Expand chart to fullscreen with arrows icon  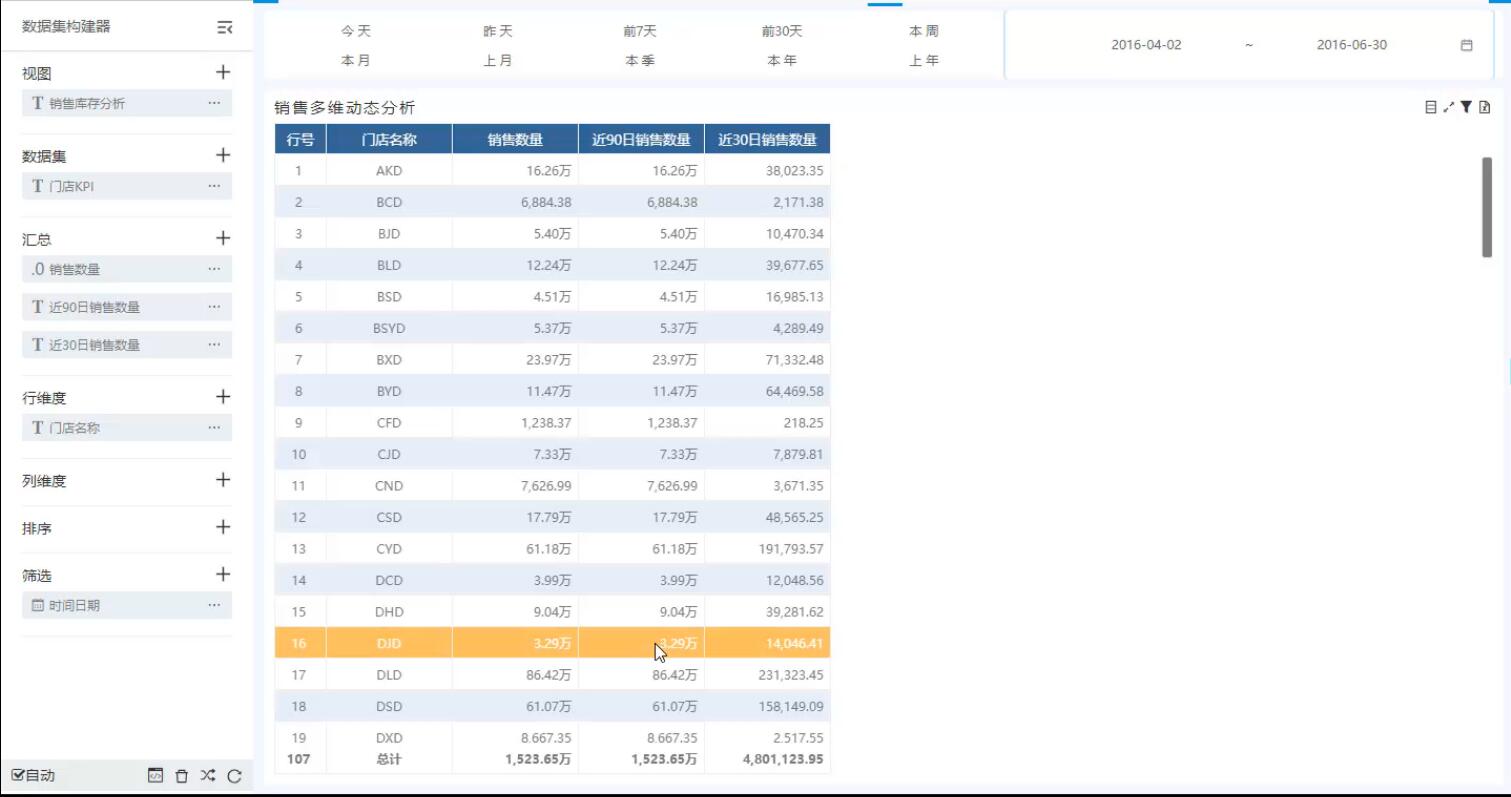(x=1448, y=107)
